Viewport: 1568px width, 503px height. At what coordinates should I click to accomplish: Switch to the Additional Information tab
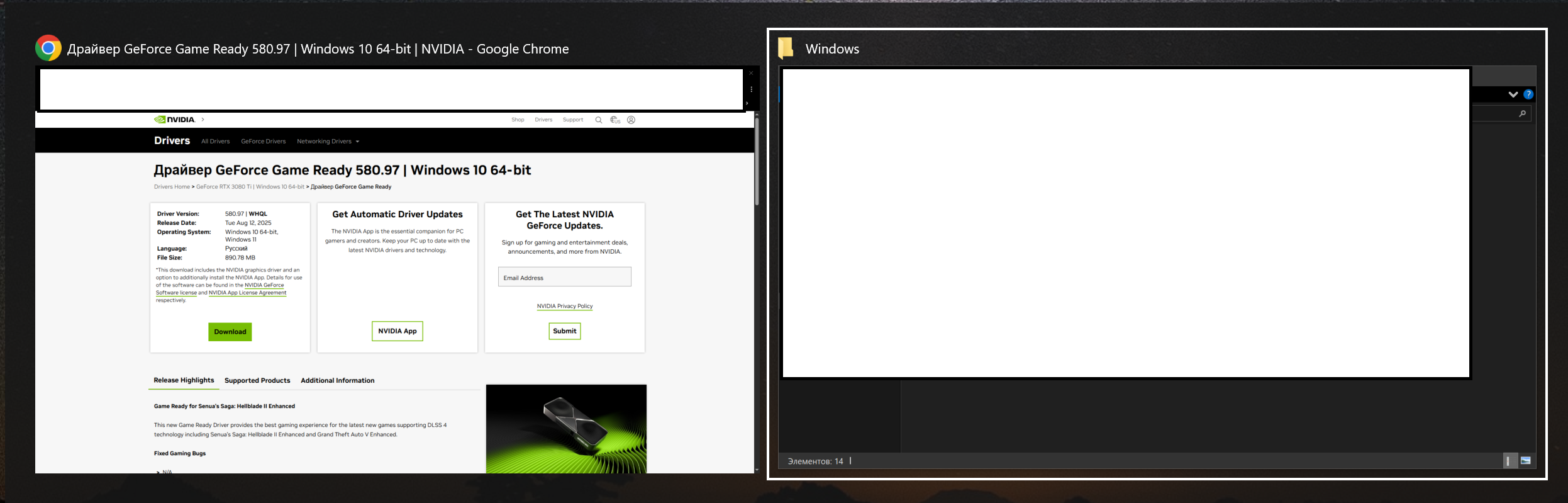click(x=338, y=380)
